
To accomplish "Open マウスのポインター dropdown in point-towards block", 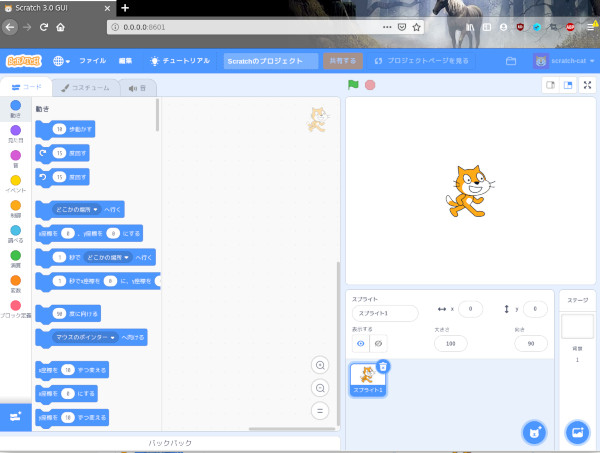I will coord(85,337).
